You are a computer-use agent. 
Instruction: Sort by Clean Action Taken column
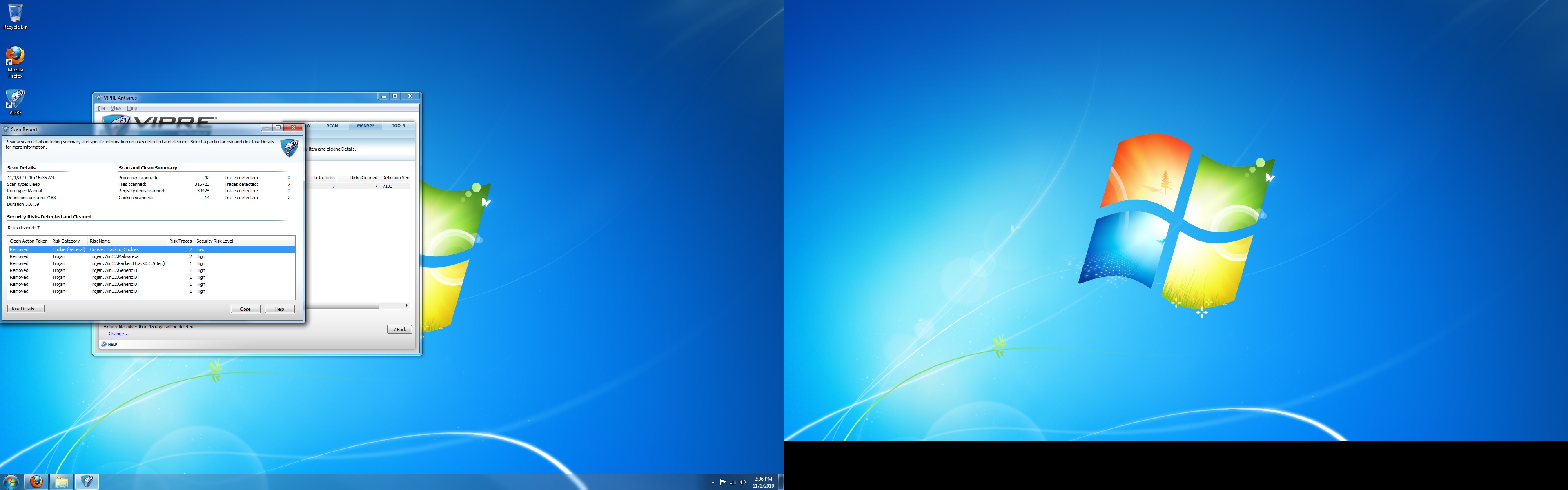(x=29, y=241)
